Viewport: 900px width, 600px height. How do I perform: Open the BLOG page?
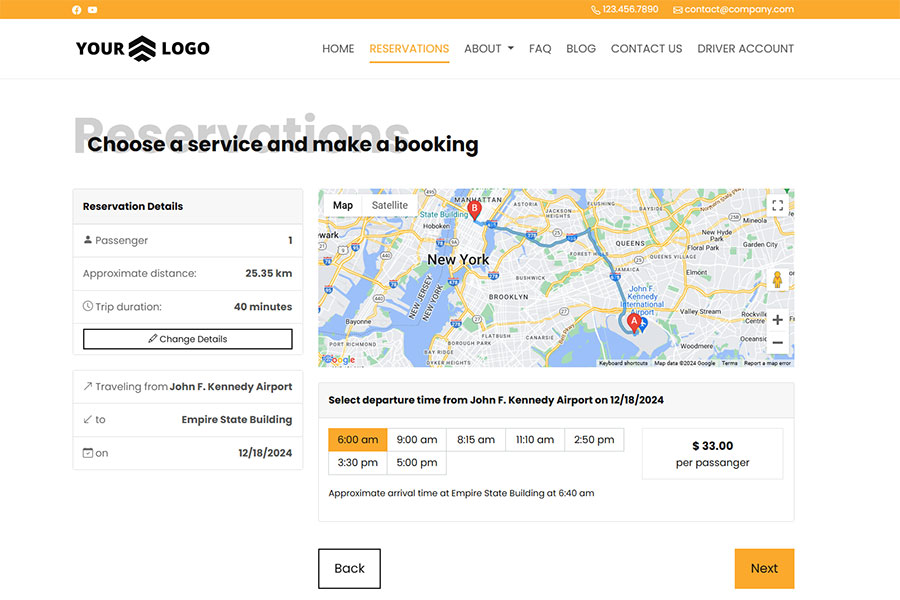(581, 49)
